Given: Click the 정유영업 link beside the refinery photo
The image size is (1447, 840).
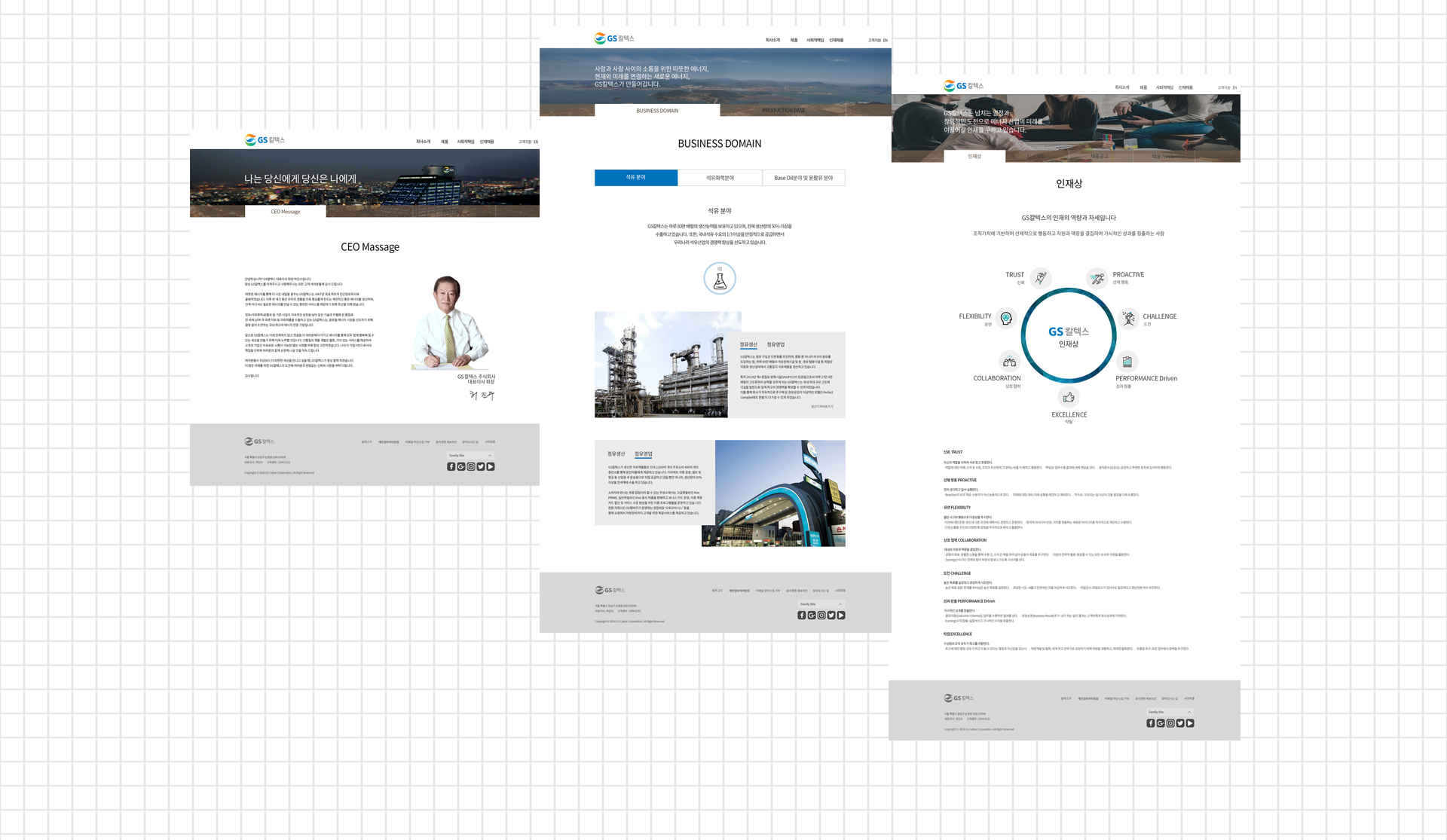Looking at the screenshot, I should [x=776, y=345].
